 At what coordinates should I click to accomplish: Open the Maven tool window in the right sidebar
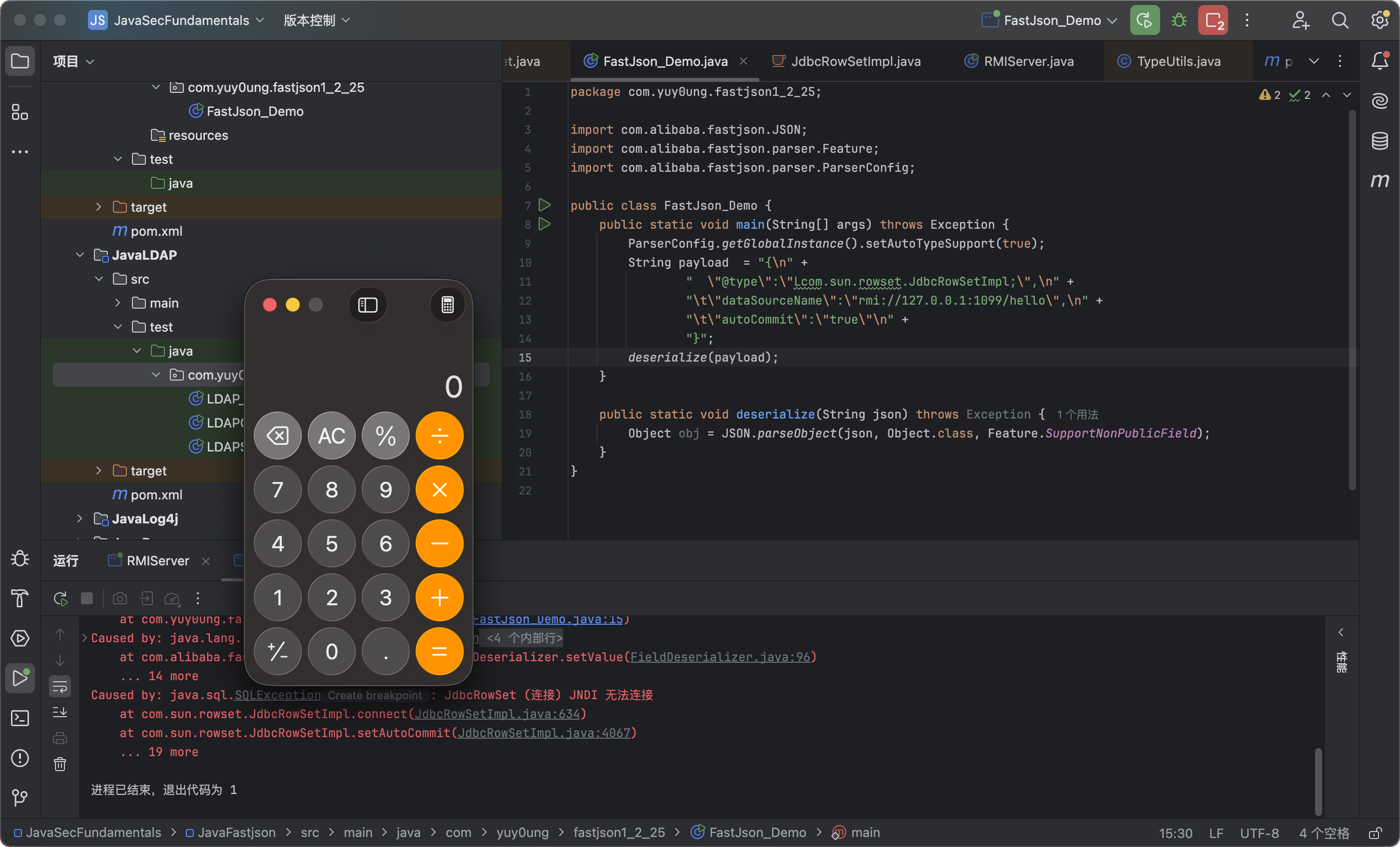click(x=1380, y=181)
